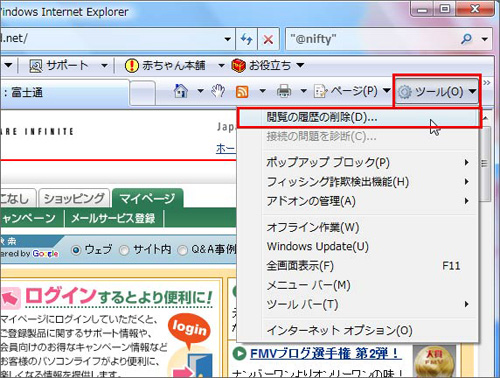Screen dimensions: 500x378
Task: Click the page scrollbar up arrow
Action: tap(486, 118)
